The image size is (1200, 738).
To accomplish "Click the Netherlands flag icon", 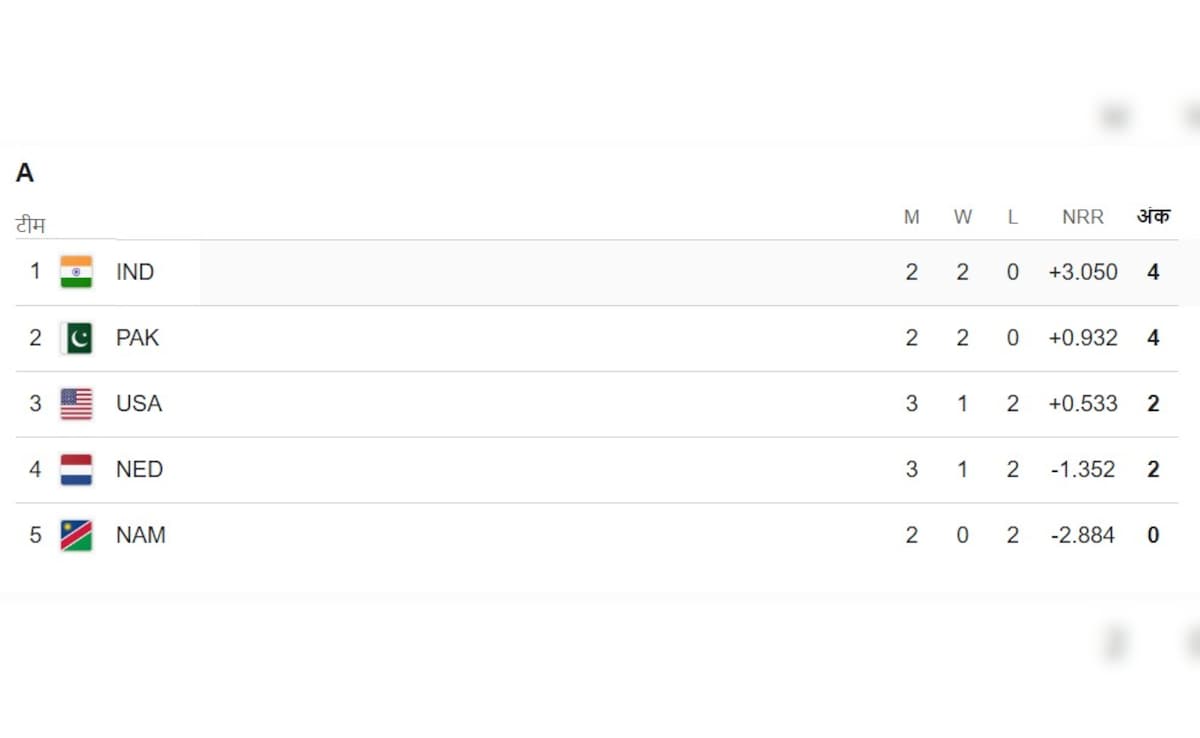I will click(76, 470).
